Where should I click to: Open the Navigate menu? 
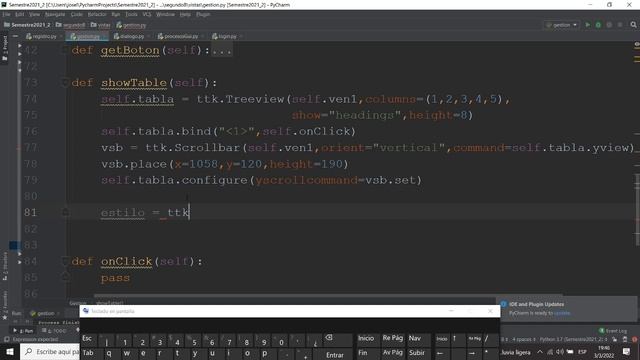coord(55,14)
